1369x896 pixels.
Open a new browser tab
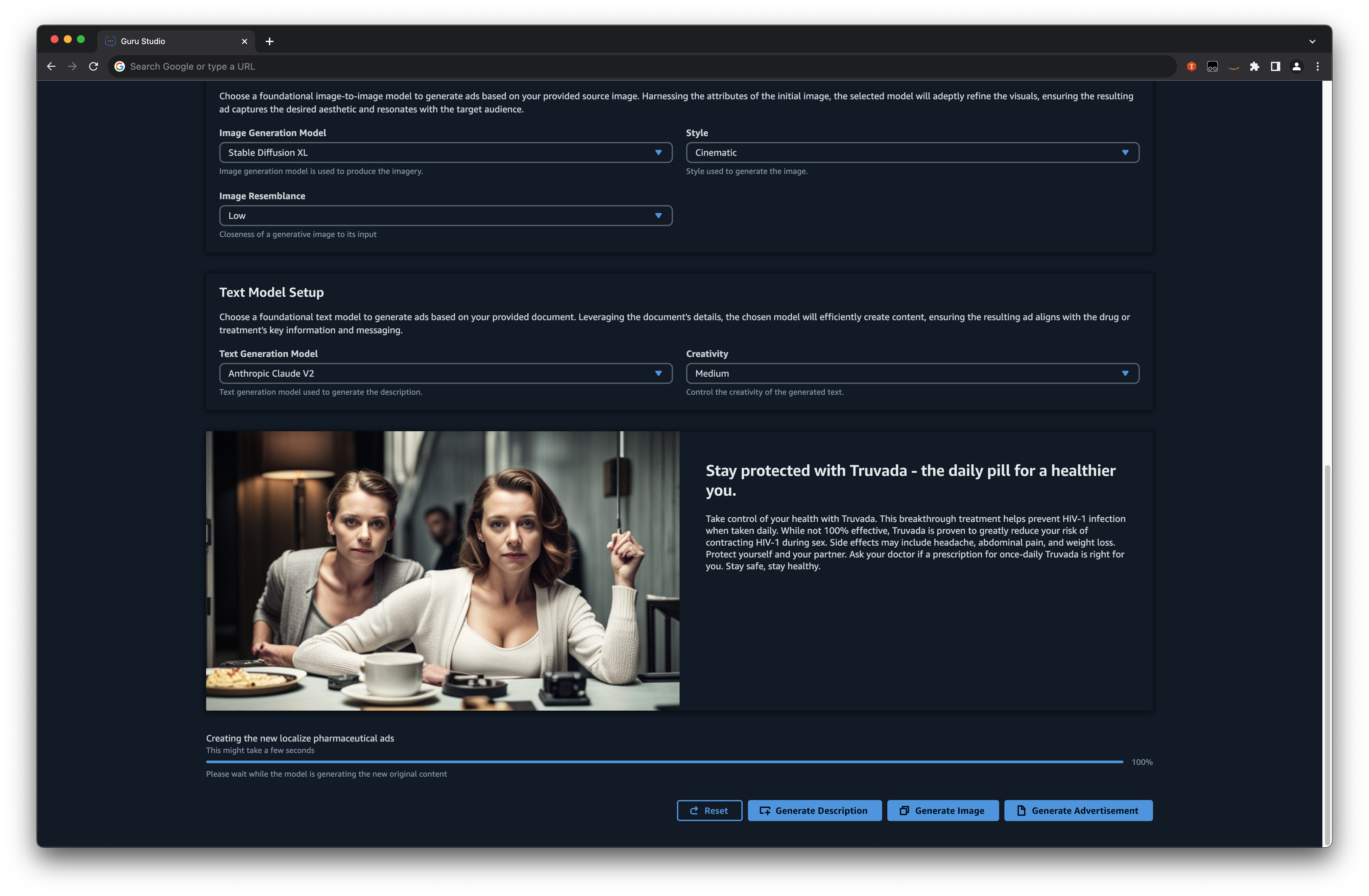[x=269, y=41]
